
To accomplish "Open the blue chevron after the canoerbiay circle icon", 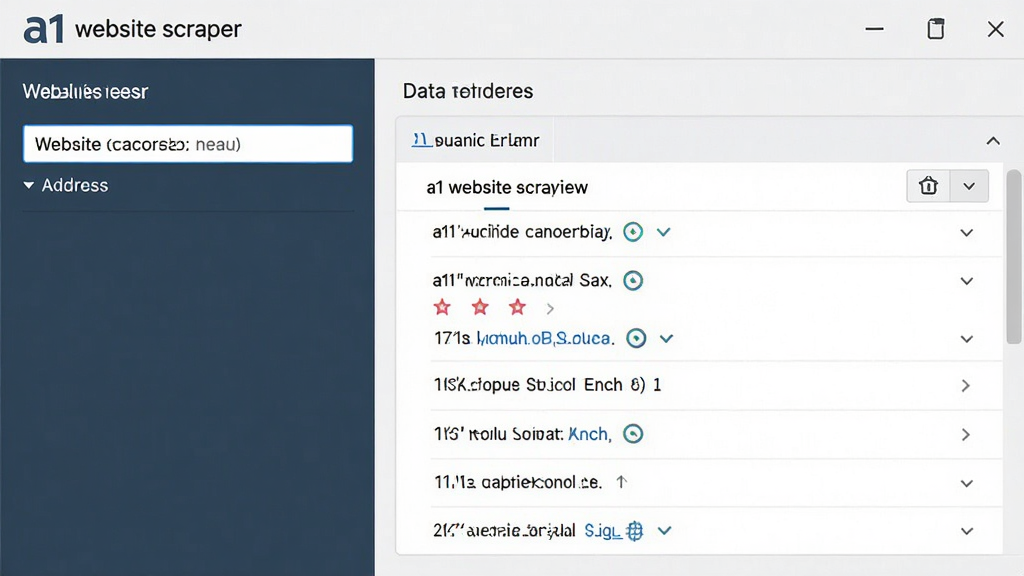I will pos(664,232).
